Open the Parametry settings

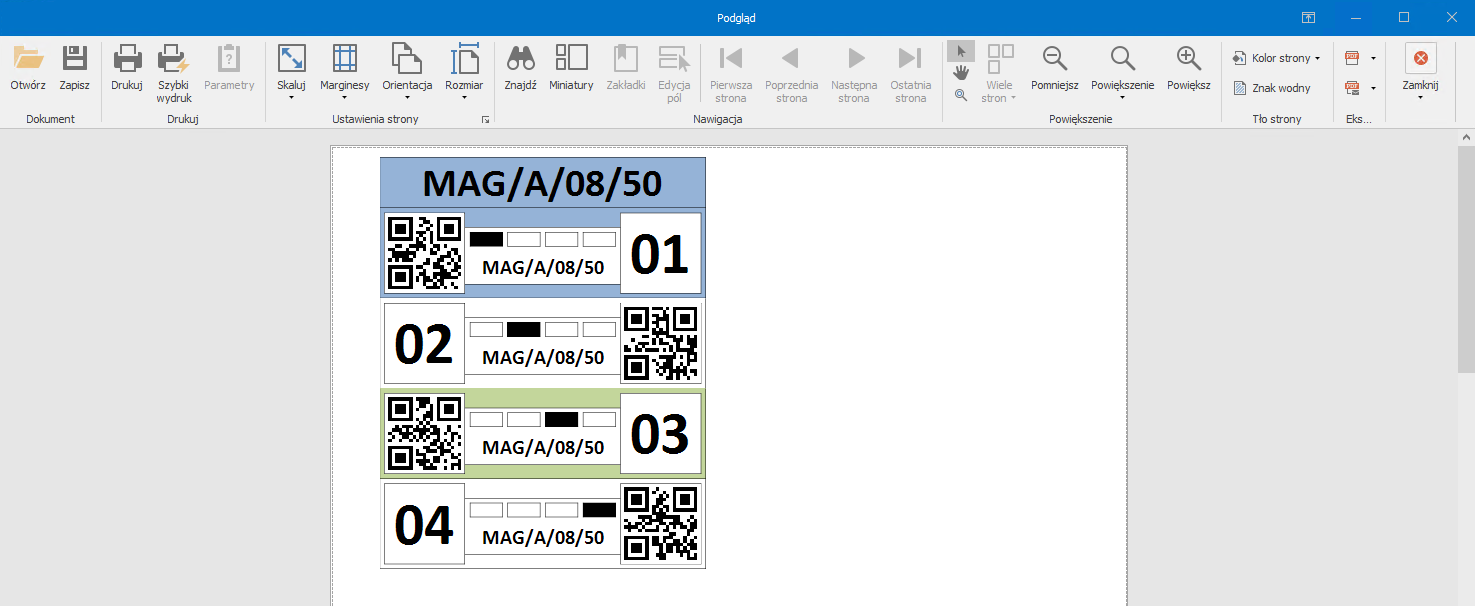click(x=230, y=68)
